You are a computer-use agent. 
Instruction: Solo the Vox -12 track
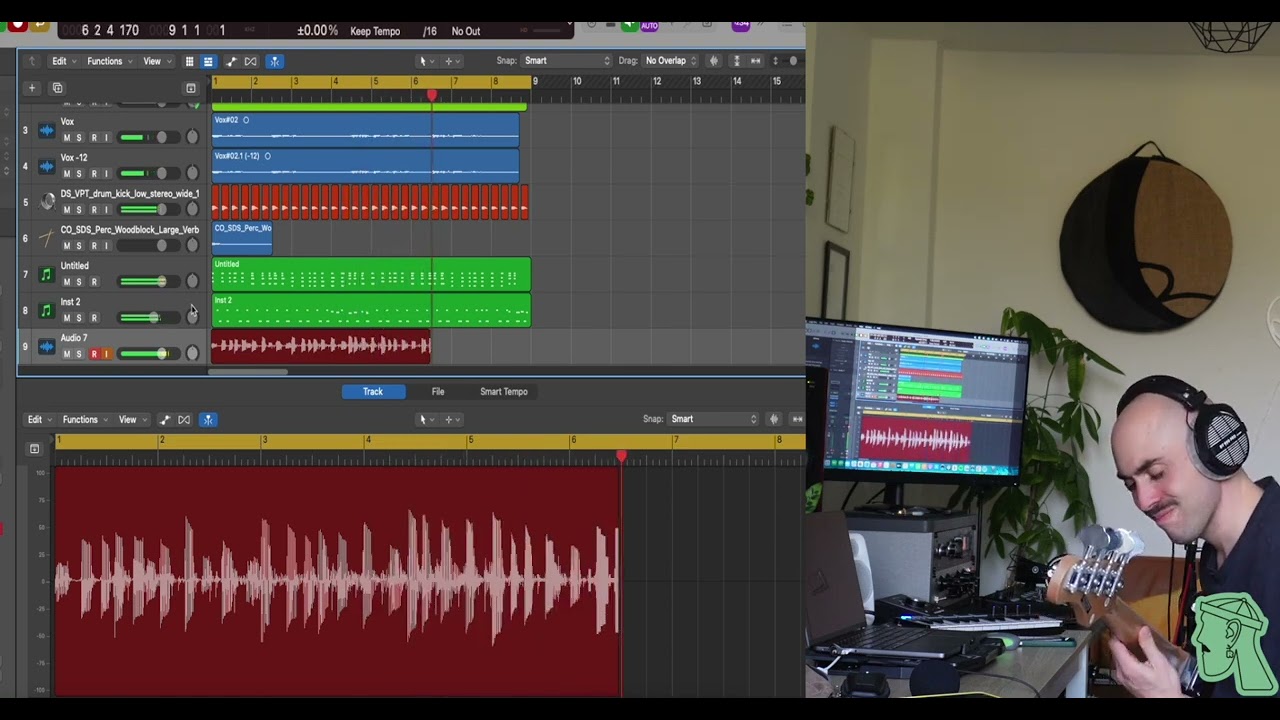click(x=80, y=174)
